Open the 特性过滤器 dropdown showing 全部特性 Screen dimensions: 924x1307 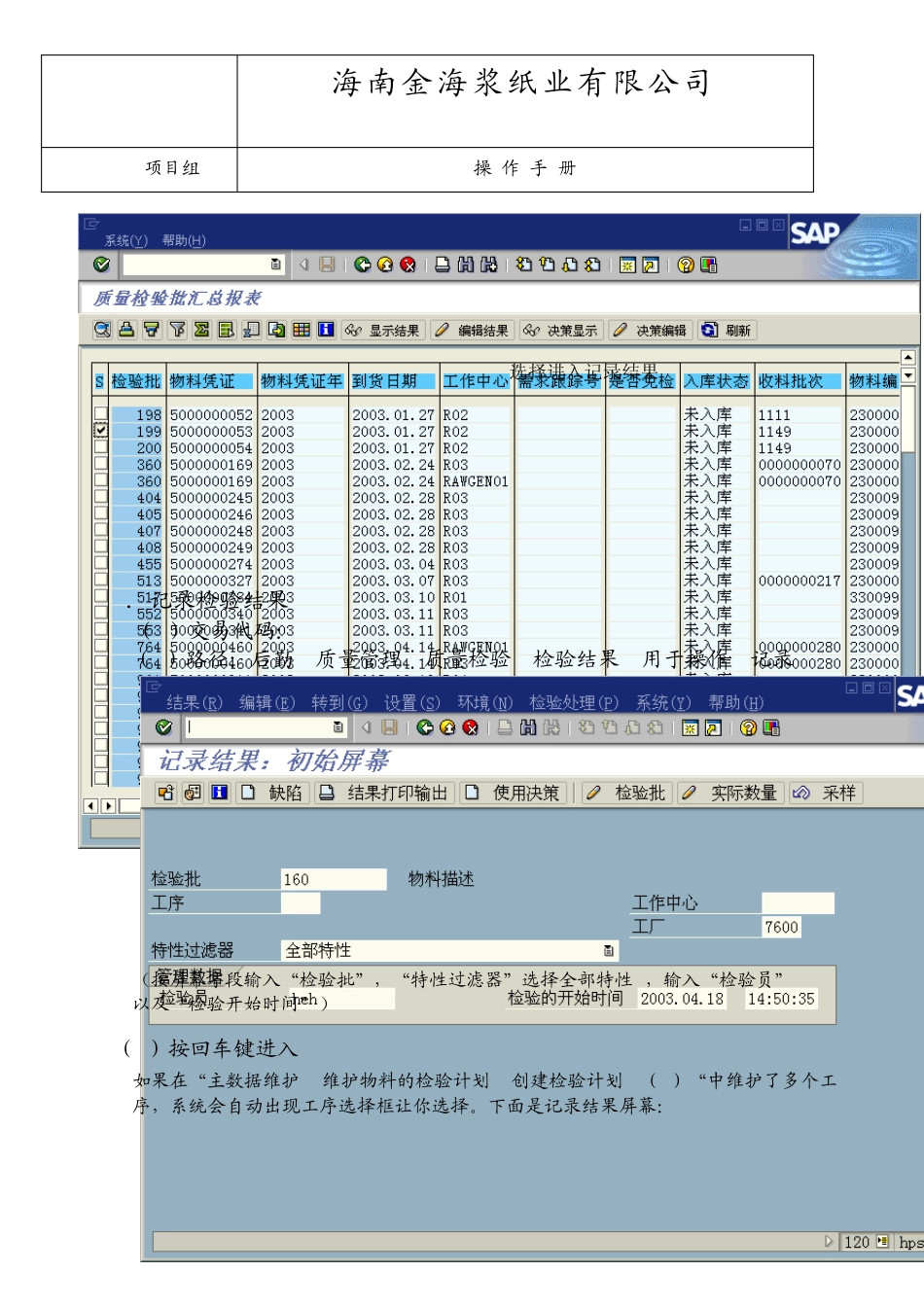609,950
